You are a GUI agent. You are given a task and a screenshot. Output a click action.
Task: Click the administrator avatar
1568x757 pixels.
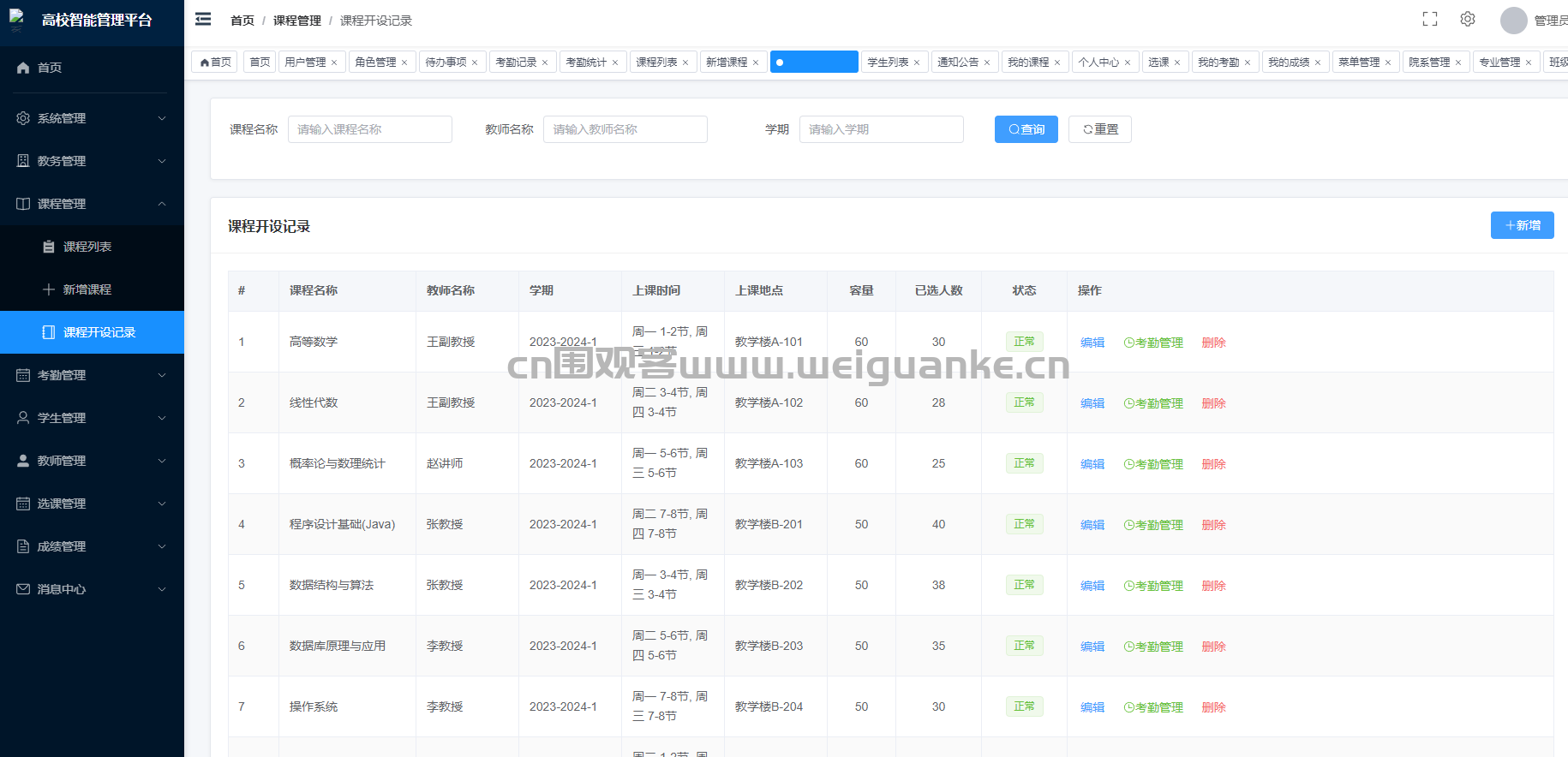point(1513,21)
